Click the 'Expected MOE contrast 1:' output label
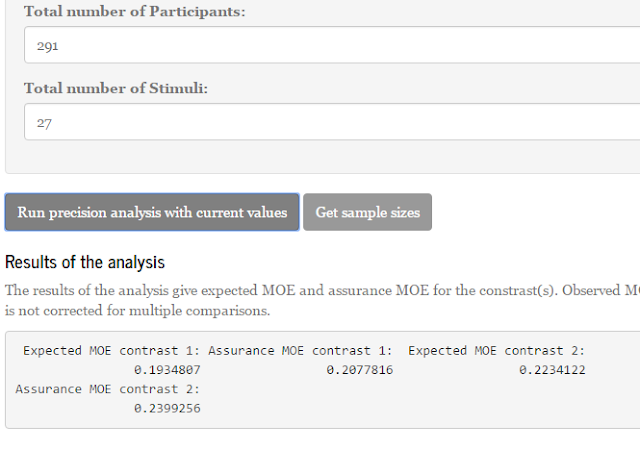640x450 pixels. [111, 351]
